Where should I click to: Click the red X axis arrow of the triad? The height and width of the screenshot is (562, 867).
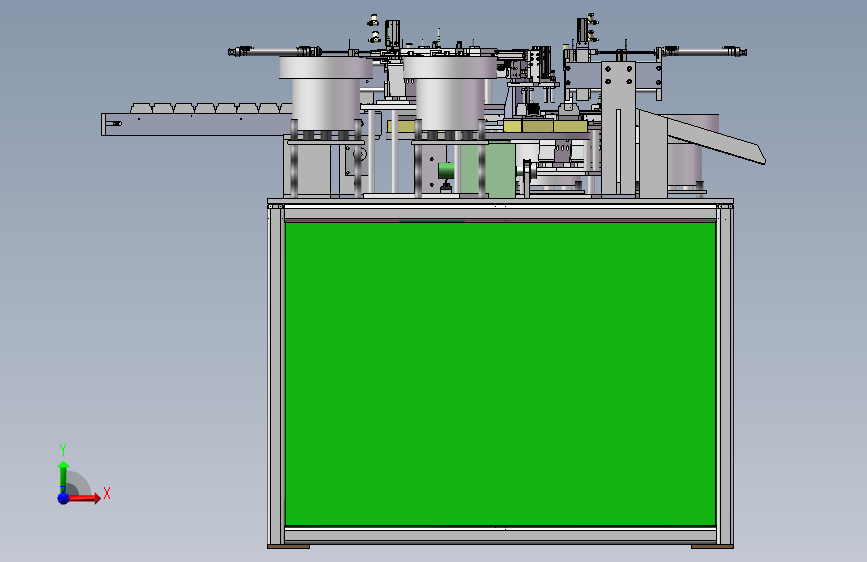tap(84, 498)
